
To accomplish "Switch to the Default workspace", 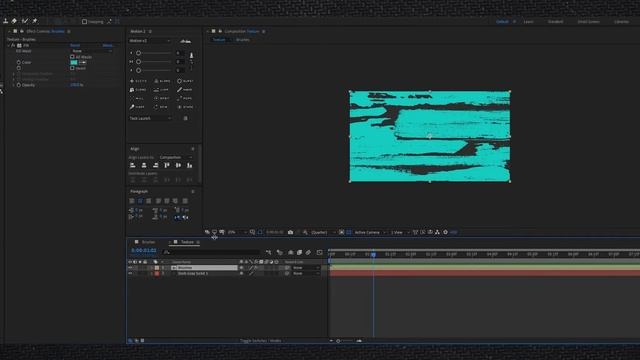I will click(502, 22).
